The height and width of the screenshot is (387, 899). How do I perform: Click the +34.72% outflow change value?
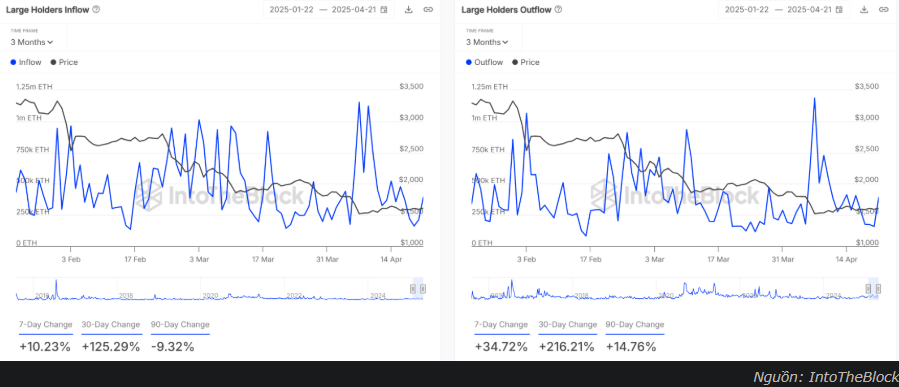tap(501, 347)
